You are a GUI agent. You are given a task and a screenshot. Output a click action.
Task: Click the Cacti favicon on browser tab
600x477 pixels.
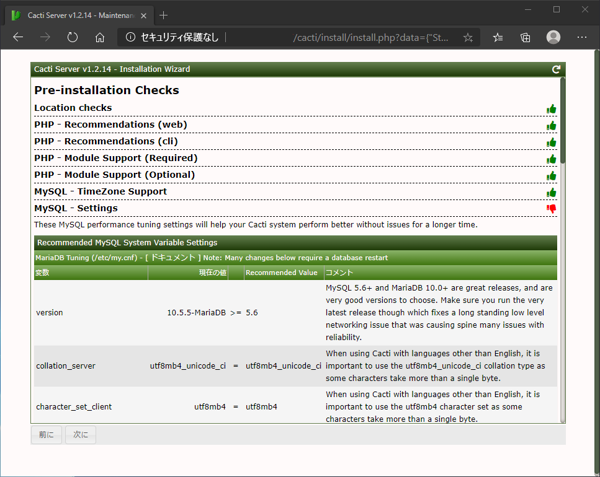point(16,15)
